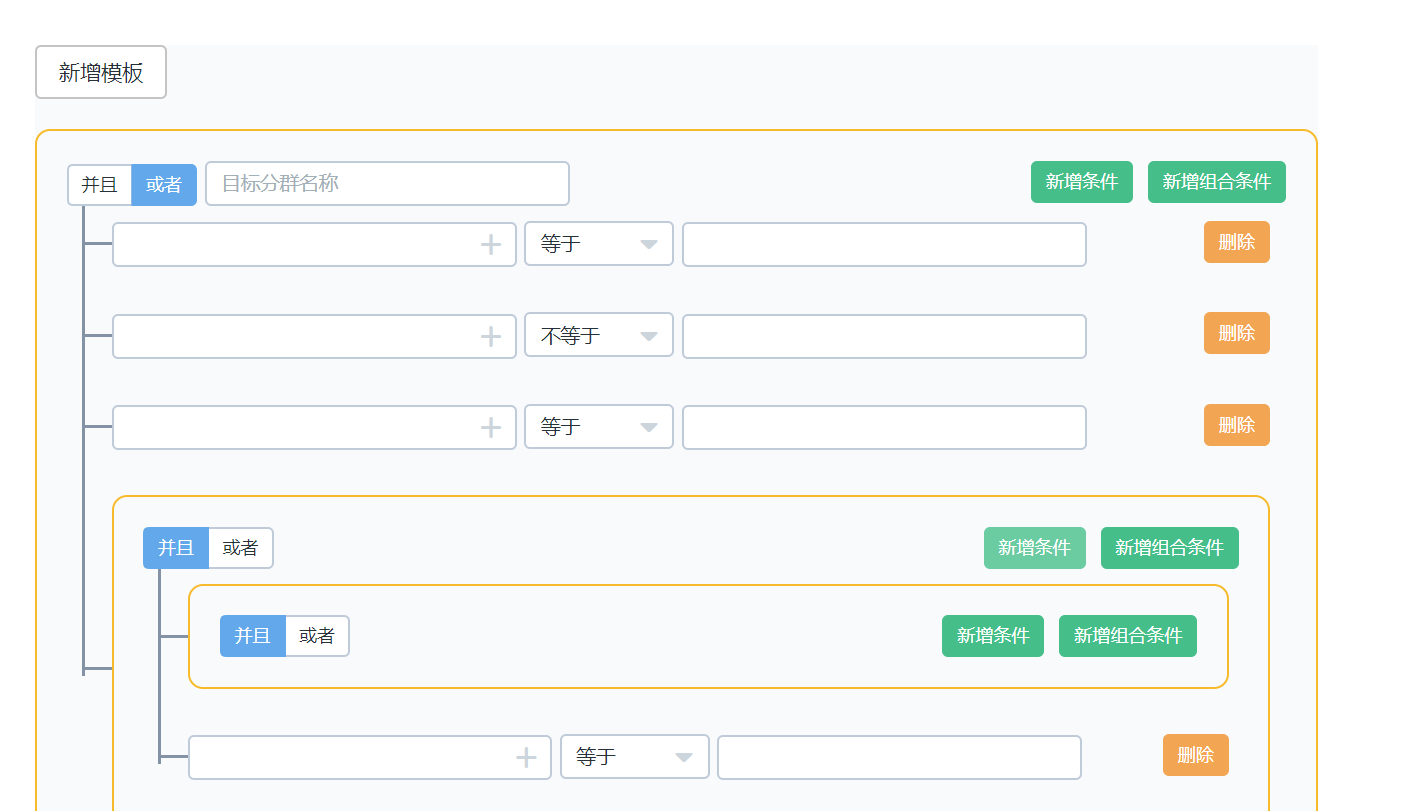Click plus icon in third top-level condition row
Screen dimensions: 1422x811
(x=490, y=428)
